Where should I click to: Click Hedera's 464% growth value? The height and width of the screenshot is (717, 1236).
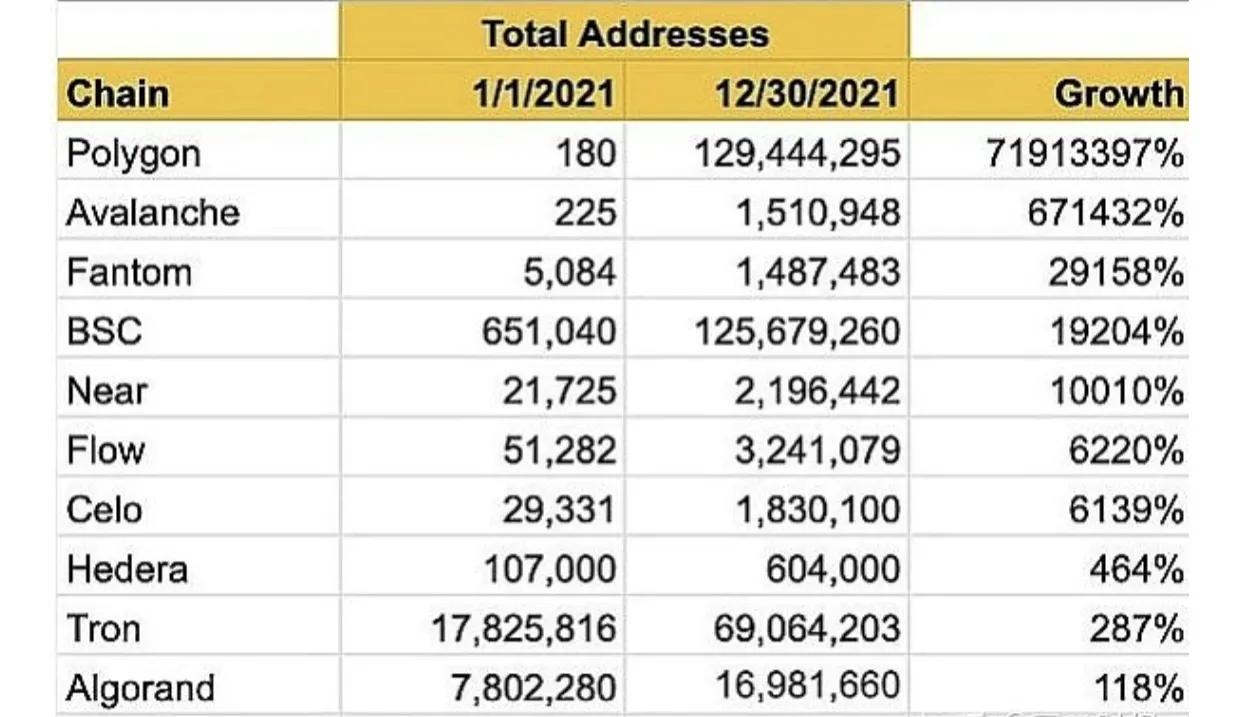(1137, 569)
